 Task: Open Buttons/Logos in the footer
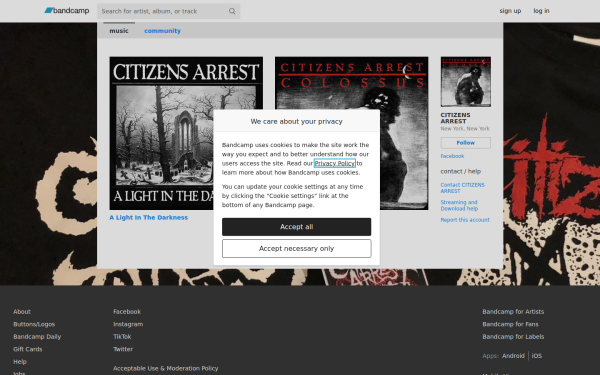[x=34, y=324]
